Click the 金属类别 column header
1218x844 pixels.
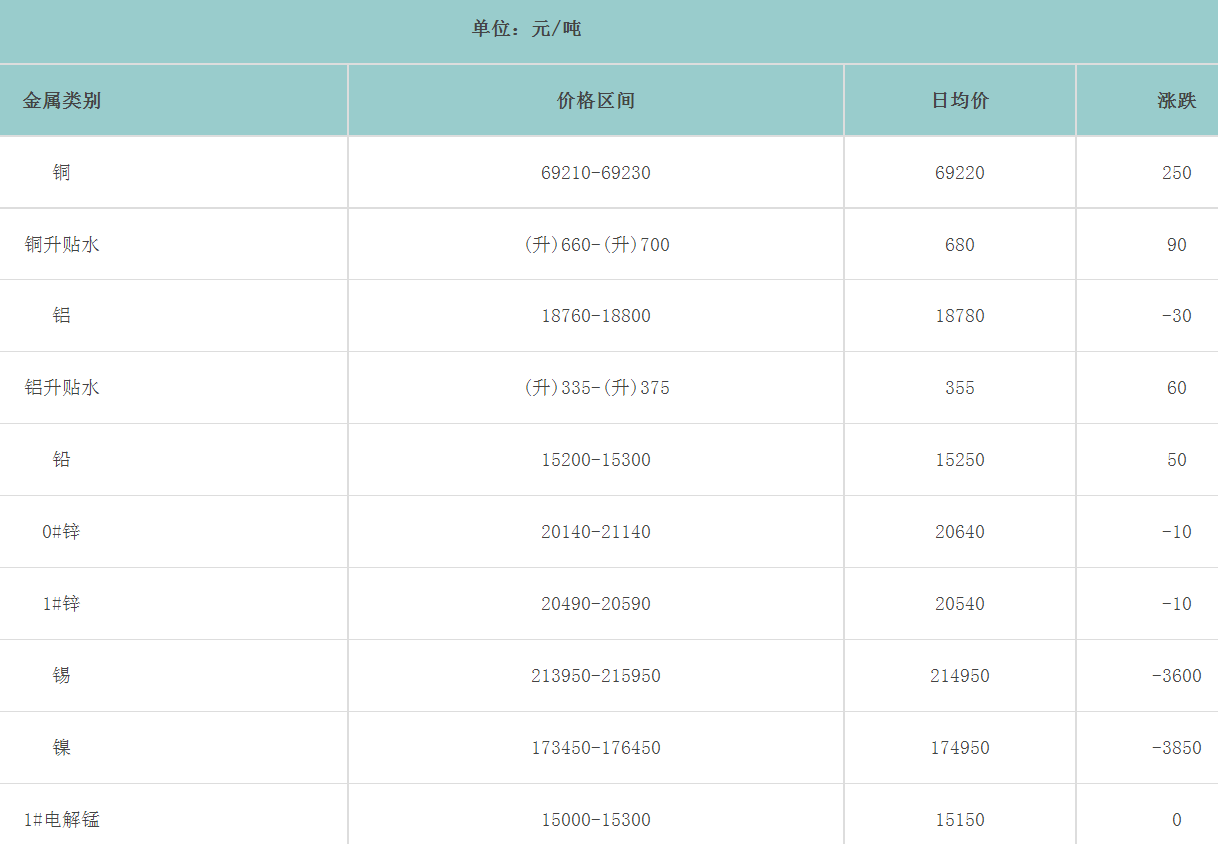tap(62, 101)
